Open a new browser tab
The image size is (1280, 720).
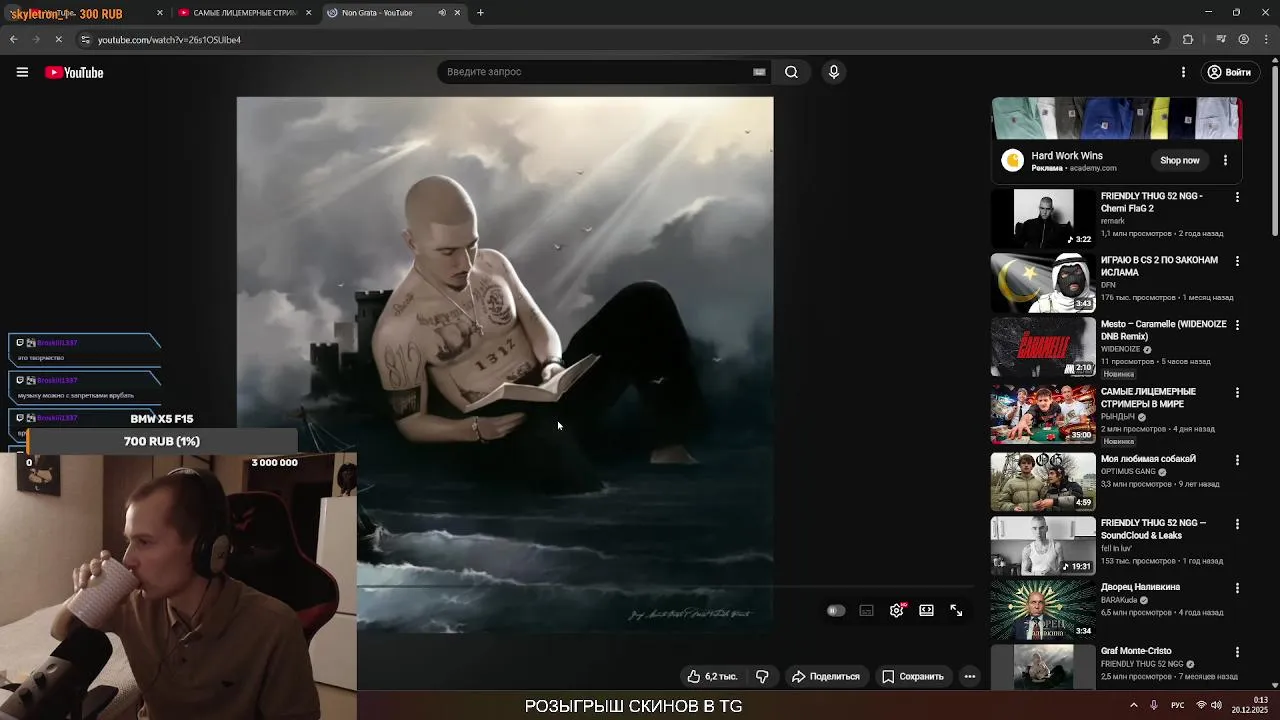(480, 13)
